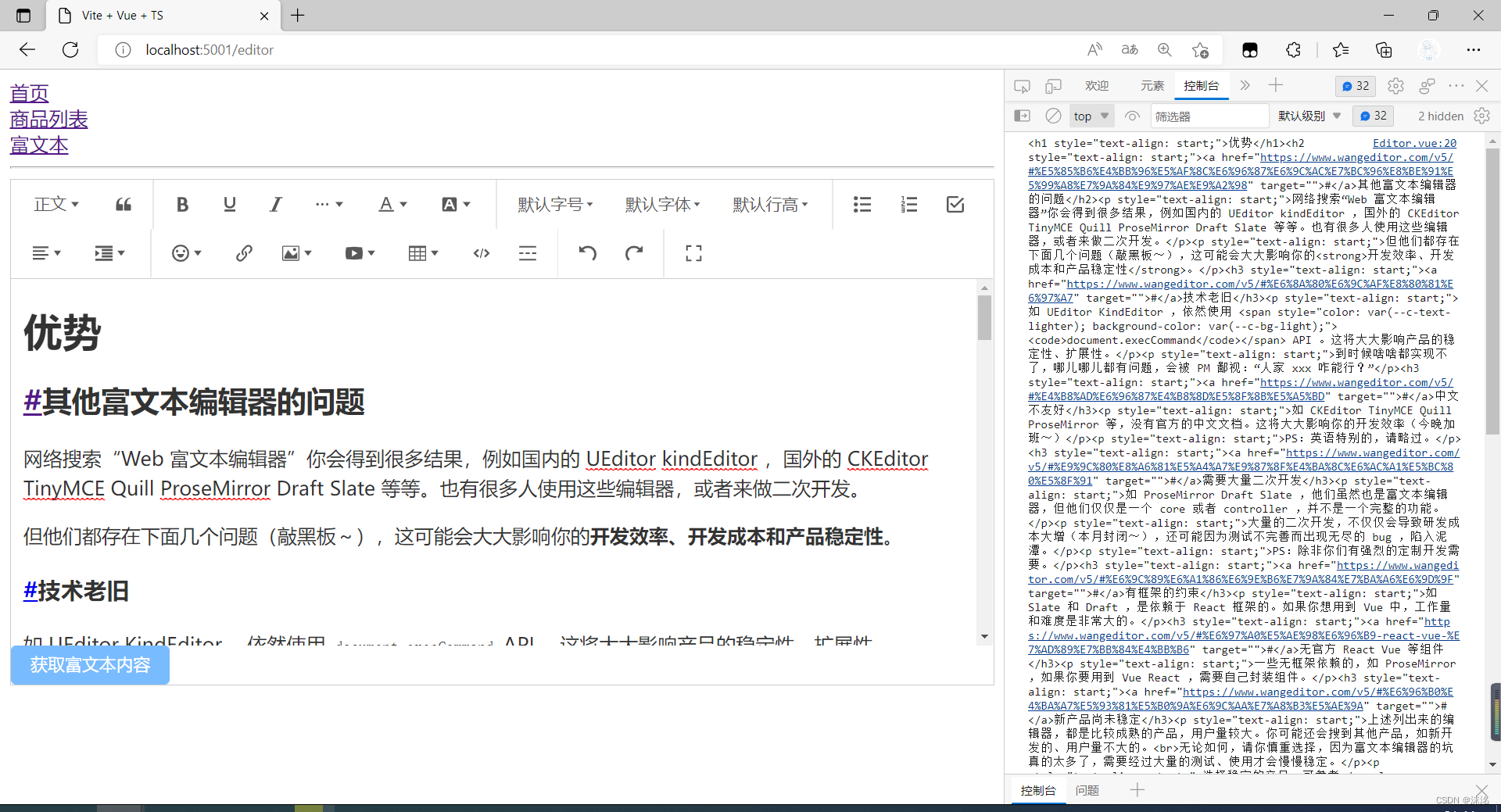Image resolution: width=1501 pixels, height=812 pixels.
Task: Clear the console output
Action: (x=1053, y=116)
